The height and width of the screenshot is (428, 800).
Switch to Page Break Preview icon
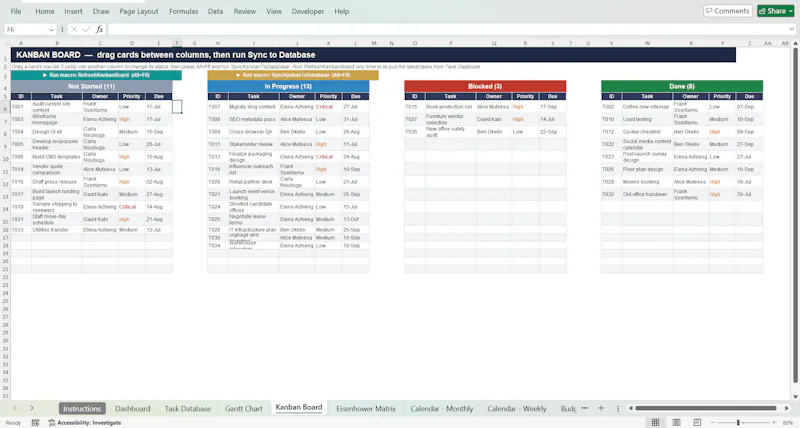pos(697,422)
